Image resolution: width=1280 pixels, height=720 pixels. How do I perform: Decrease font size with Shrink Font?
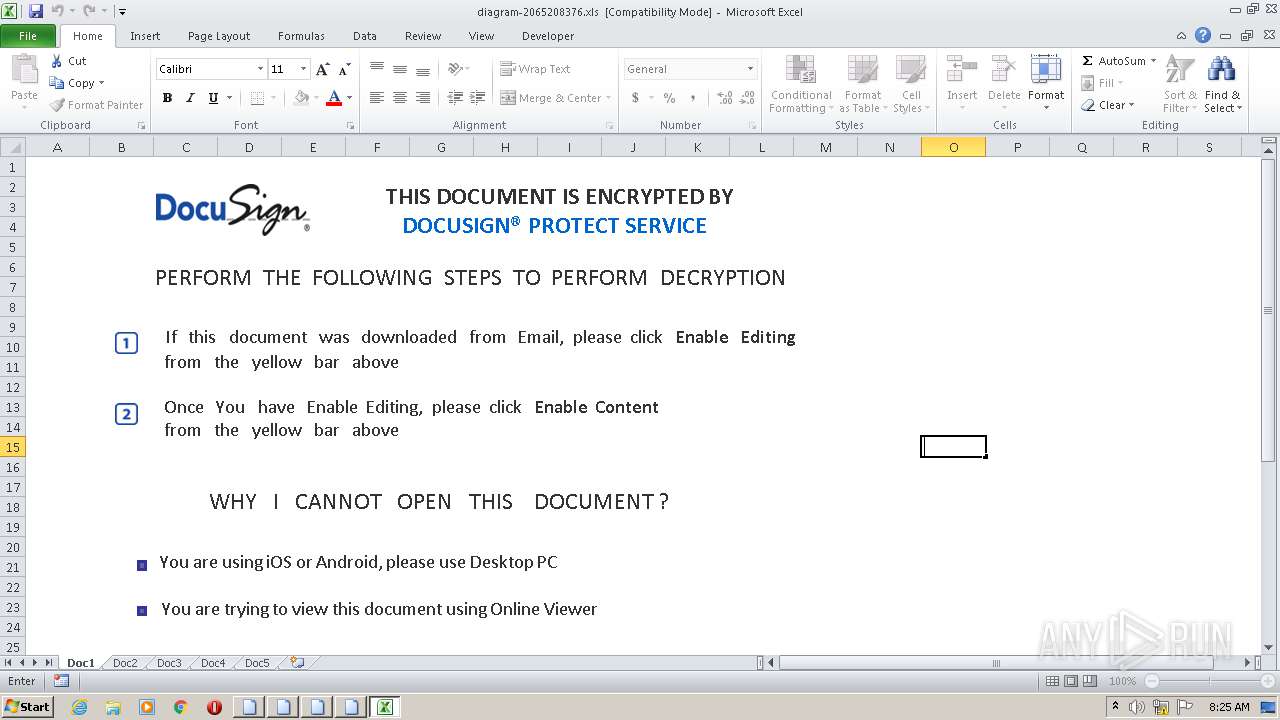point(344,69)
